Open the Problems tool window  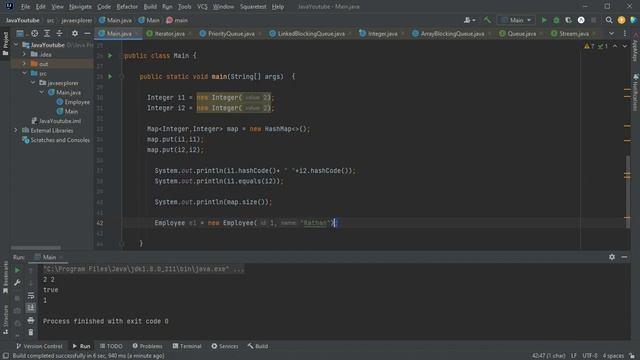click(x=147, y=346)
